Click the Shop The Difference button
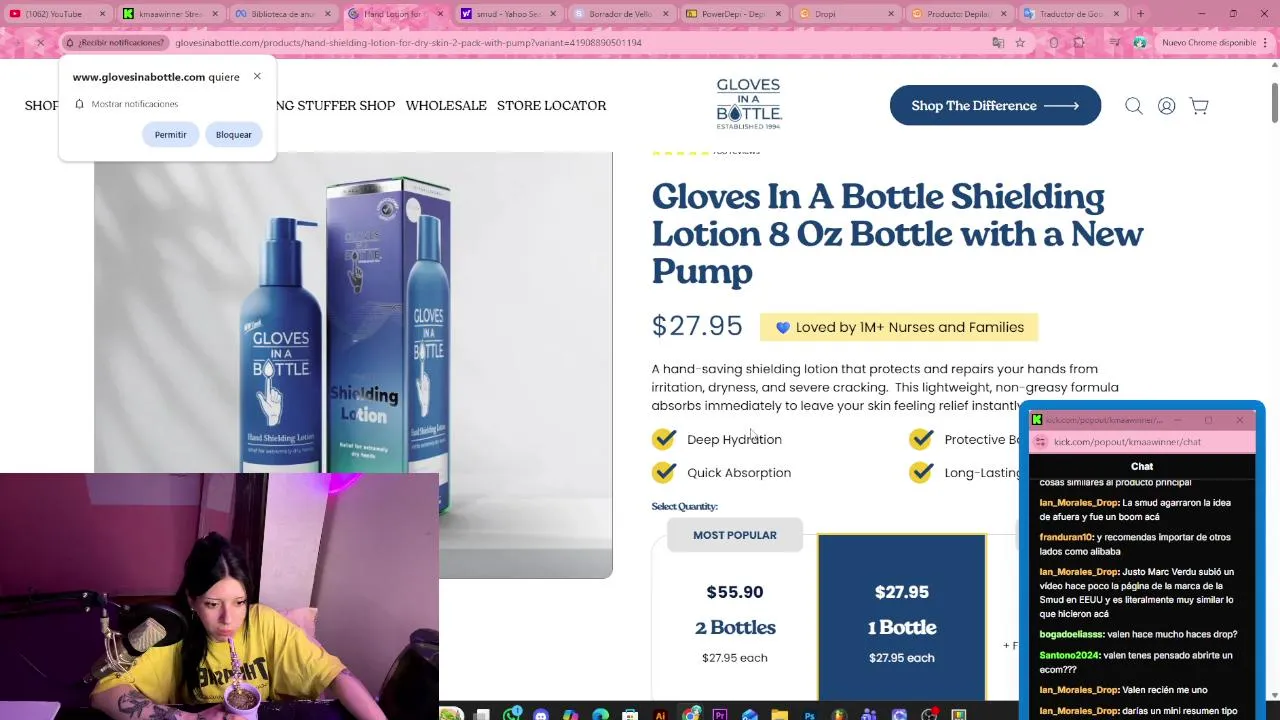The image size is (1280, 720). click(995, 106)
